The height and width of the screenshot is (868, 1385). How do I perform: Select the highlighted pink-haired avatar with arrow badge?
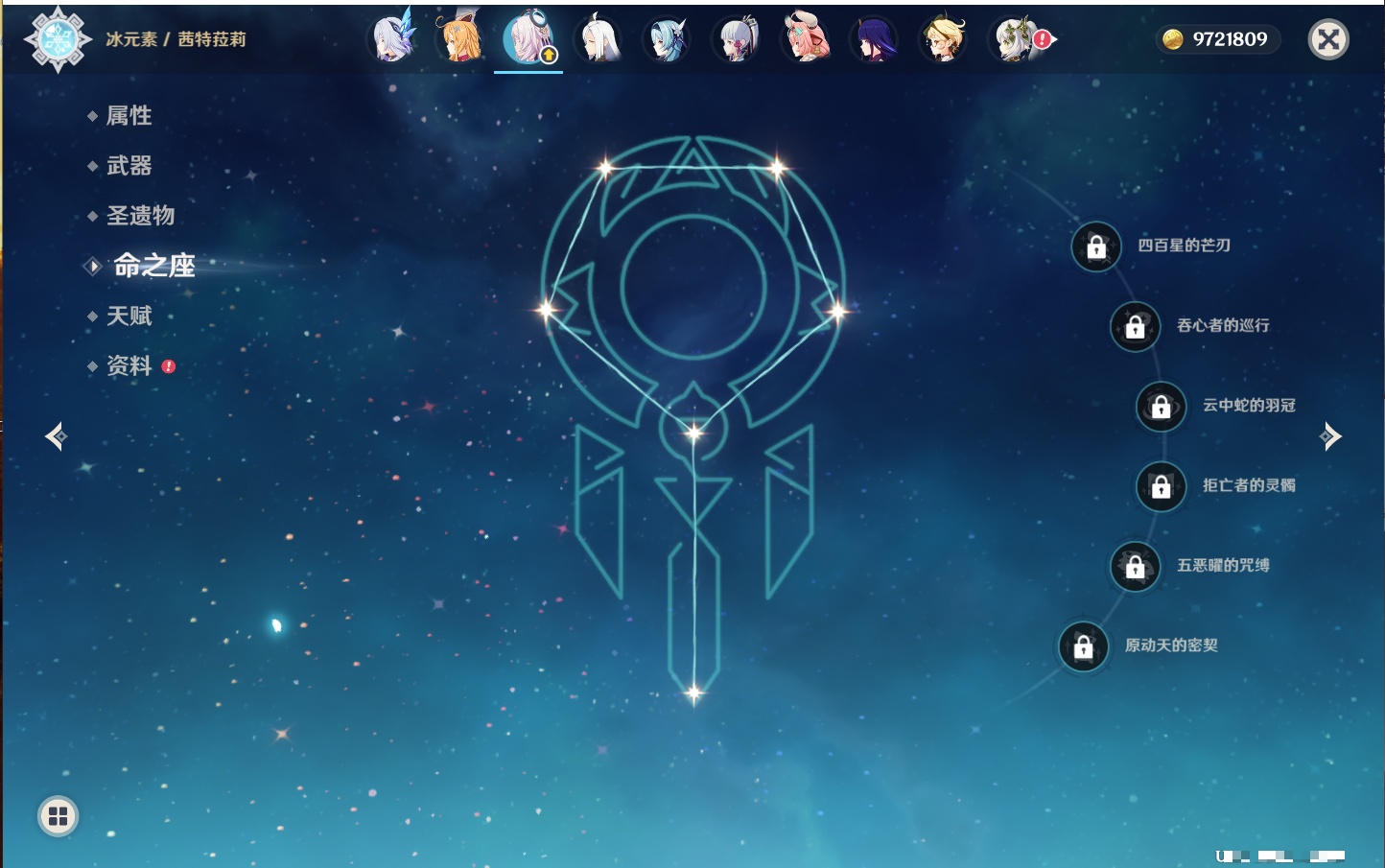point(529,39)
